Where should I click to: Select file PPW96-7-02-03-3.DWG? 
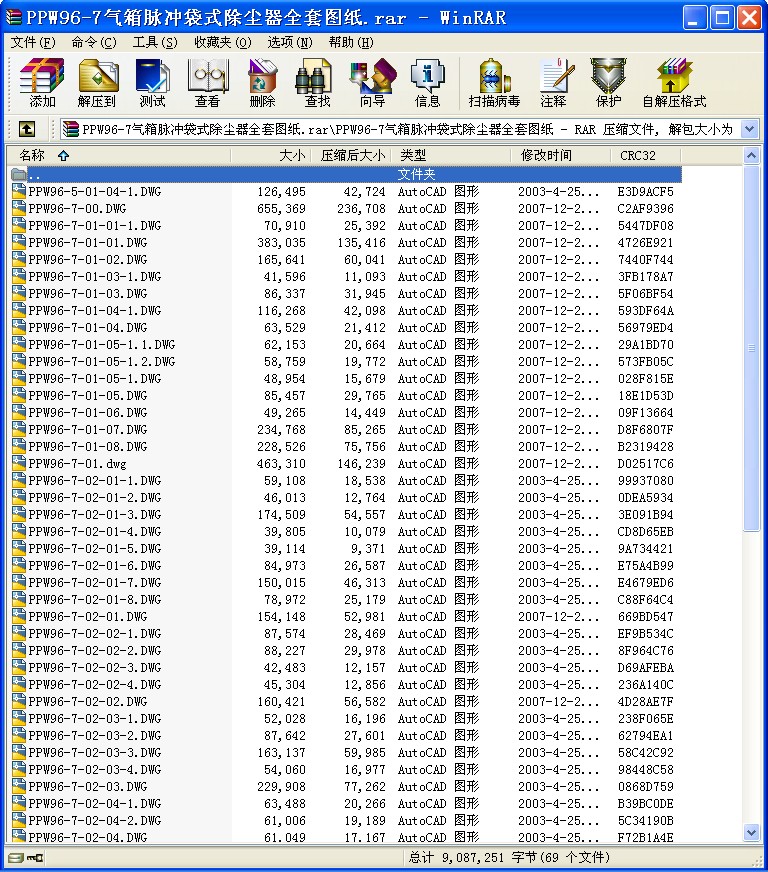pos(95,752)
